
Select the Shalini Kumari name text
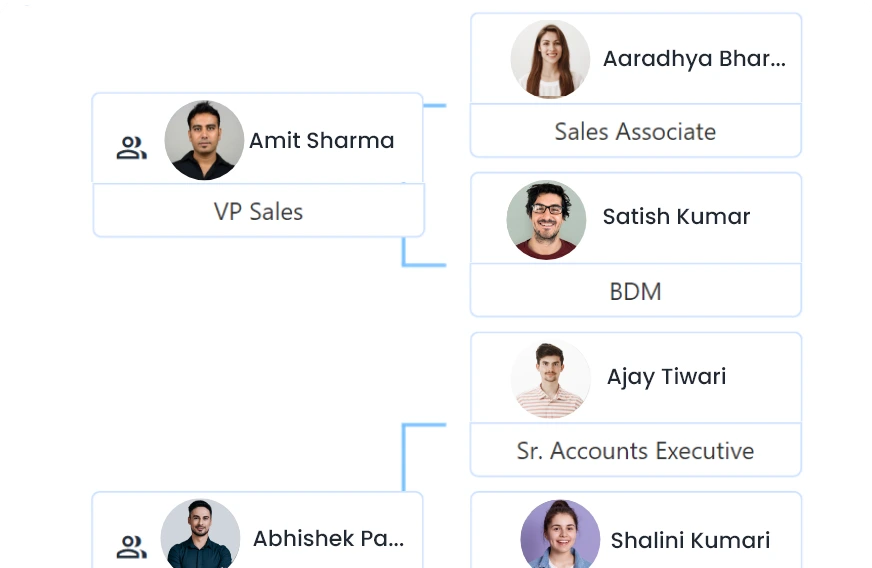[x=690, y=541]
